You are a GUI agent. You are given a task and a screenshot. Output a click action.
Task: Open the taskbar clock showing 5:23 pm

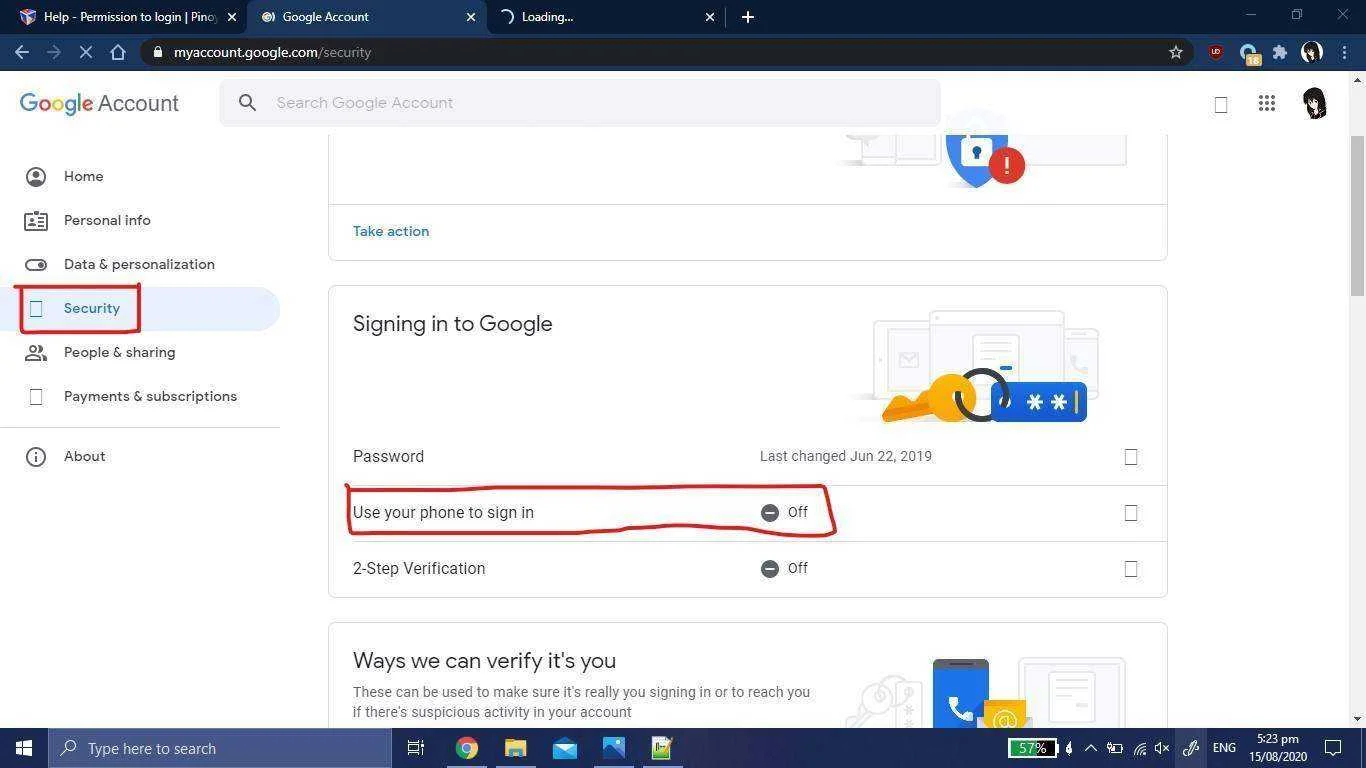(1280, 748)
